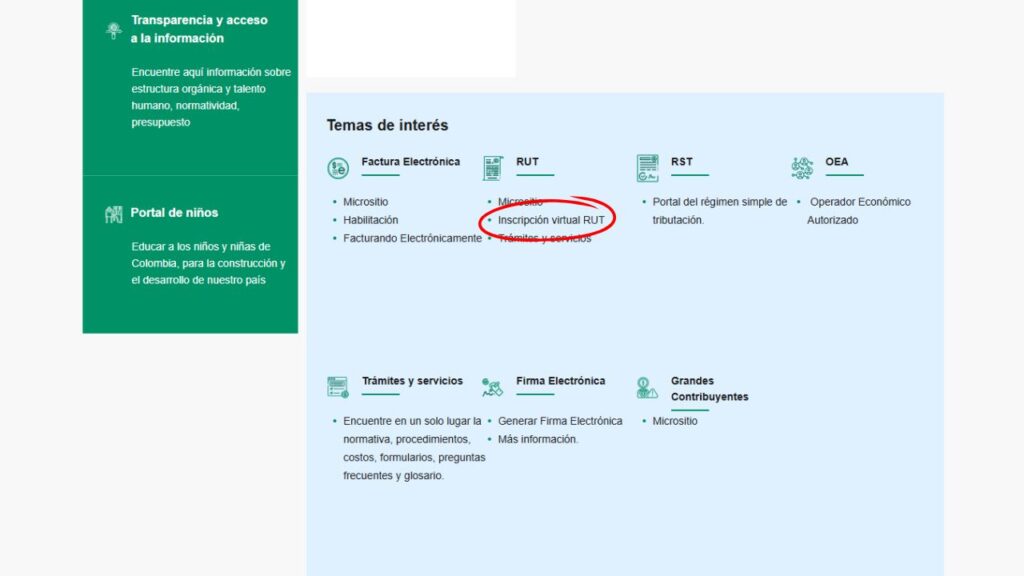Open Micrositio under Factura Electrónica
This screenshot has height=576, width=1024.
point(365,202)
